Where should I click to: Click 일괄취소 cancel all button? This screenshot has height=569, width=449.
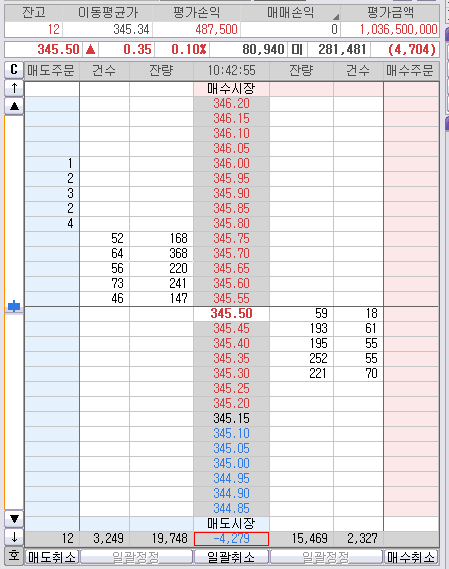(231, 557)
